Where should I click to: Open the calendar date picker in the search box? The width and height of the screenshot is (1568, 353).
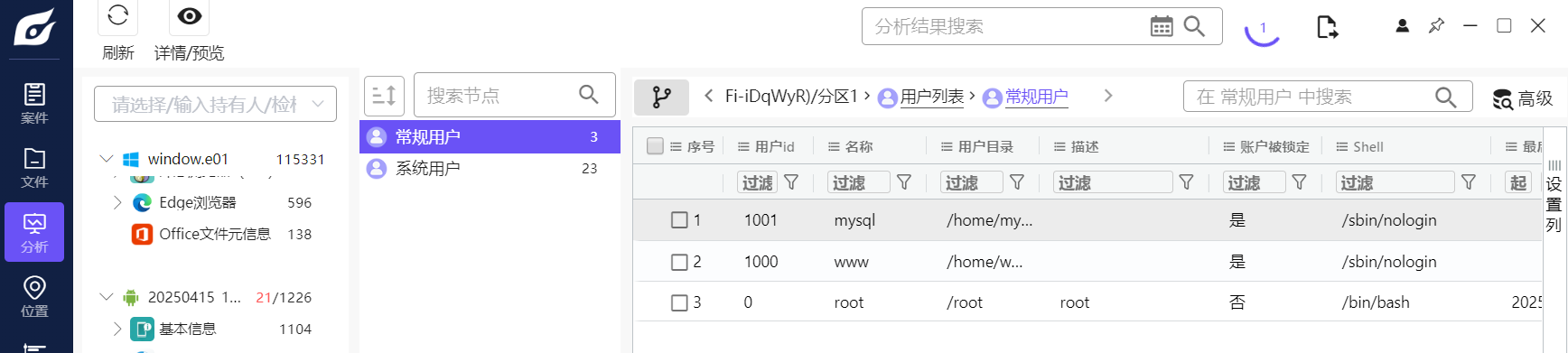1162,26
